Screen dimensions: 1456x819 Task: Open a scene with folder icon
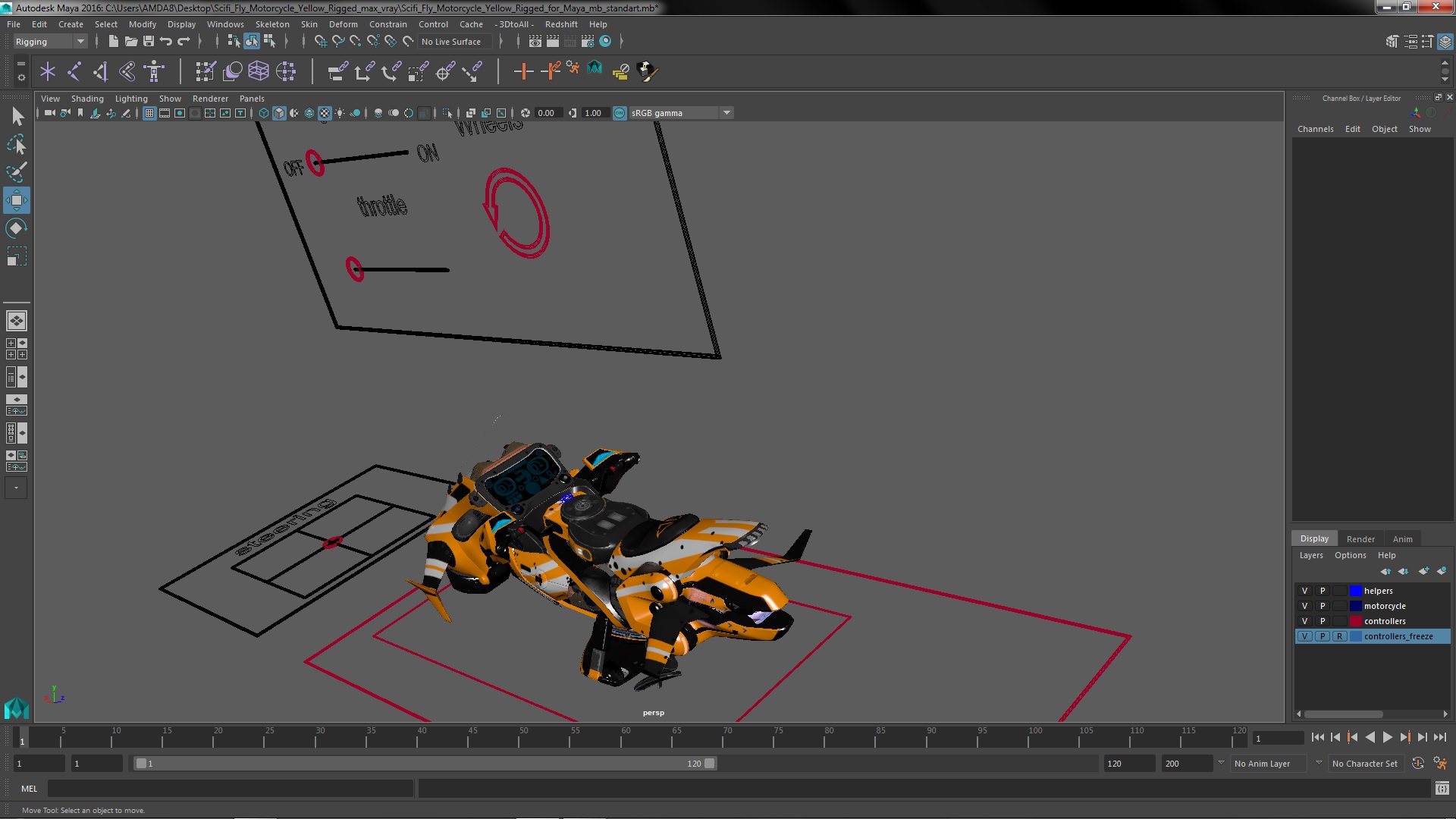(131, 42)
